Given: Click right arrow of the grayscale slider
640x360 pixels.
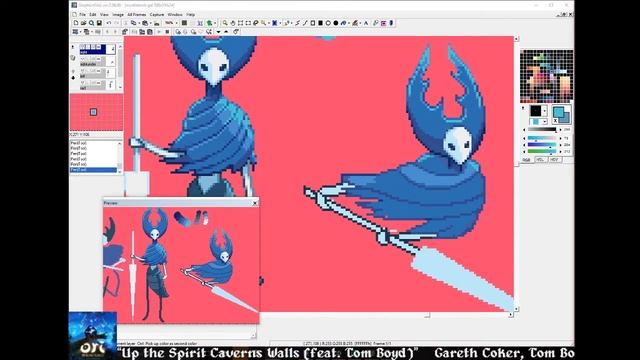Looking at the screenshot, I should [x=560, y=129].
